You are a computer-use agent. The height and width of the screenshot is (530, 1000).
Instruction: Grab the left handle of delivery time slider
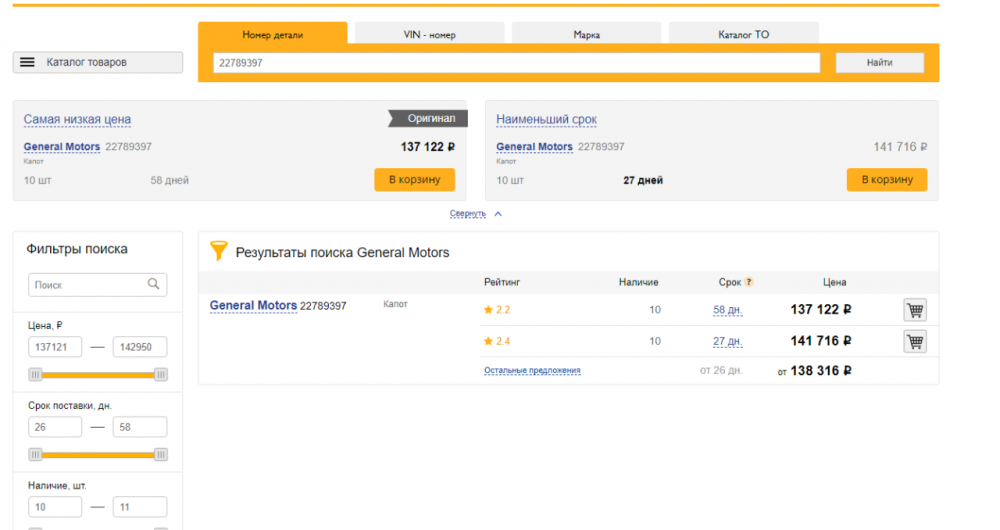35,455
